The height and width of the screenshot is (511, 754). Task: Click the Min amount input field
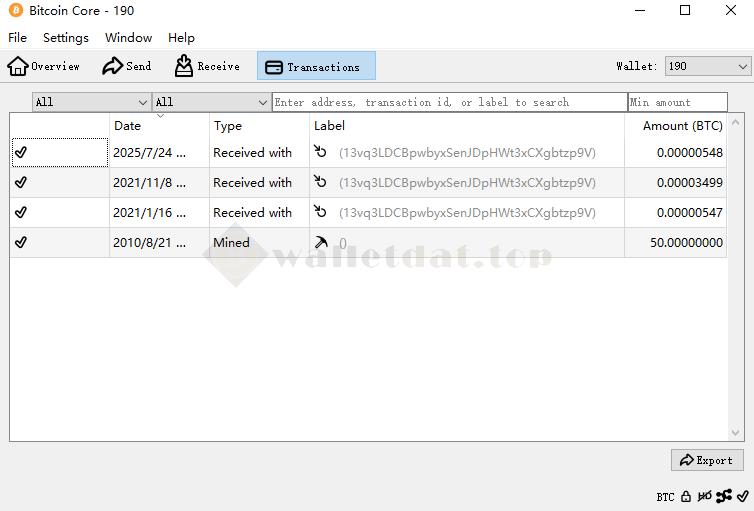point(678,102)
